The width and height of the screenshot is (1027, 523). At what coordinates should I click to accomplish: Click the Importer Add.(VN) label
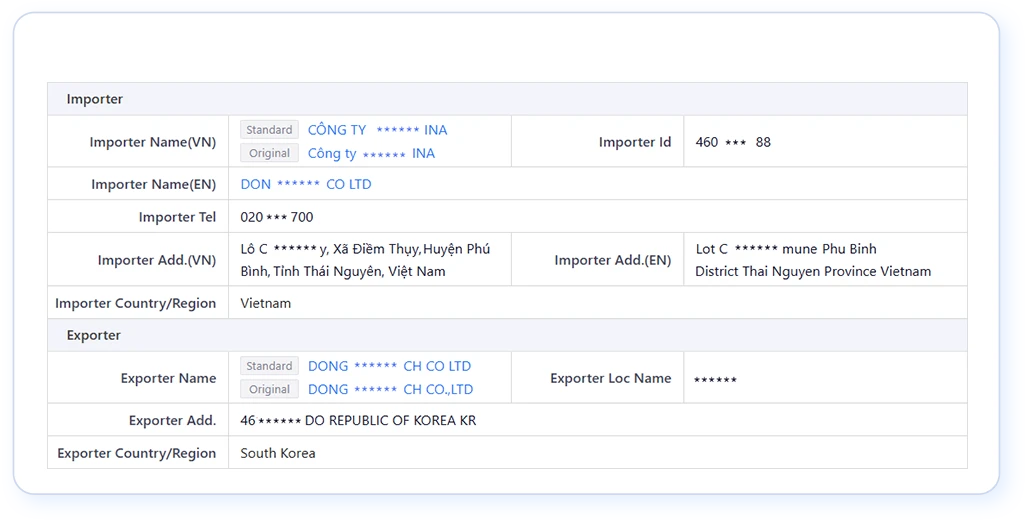click(x=157, y=260)
